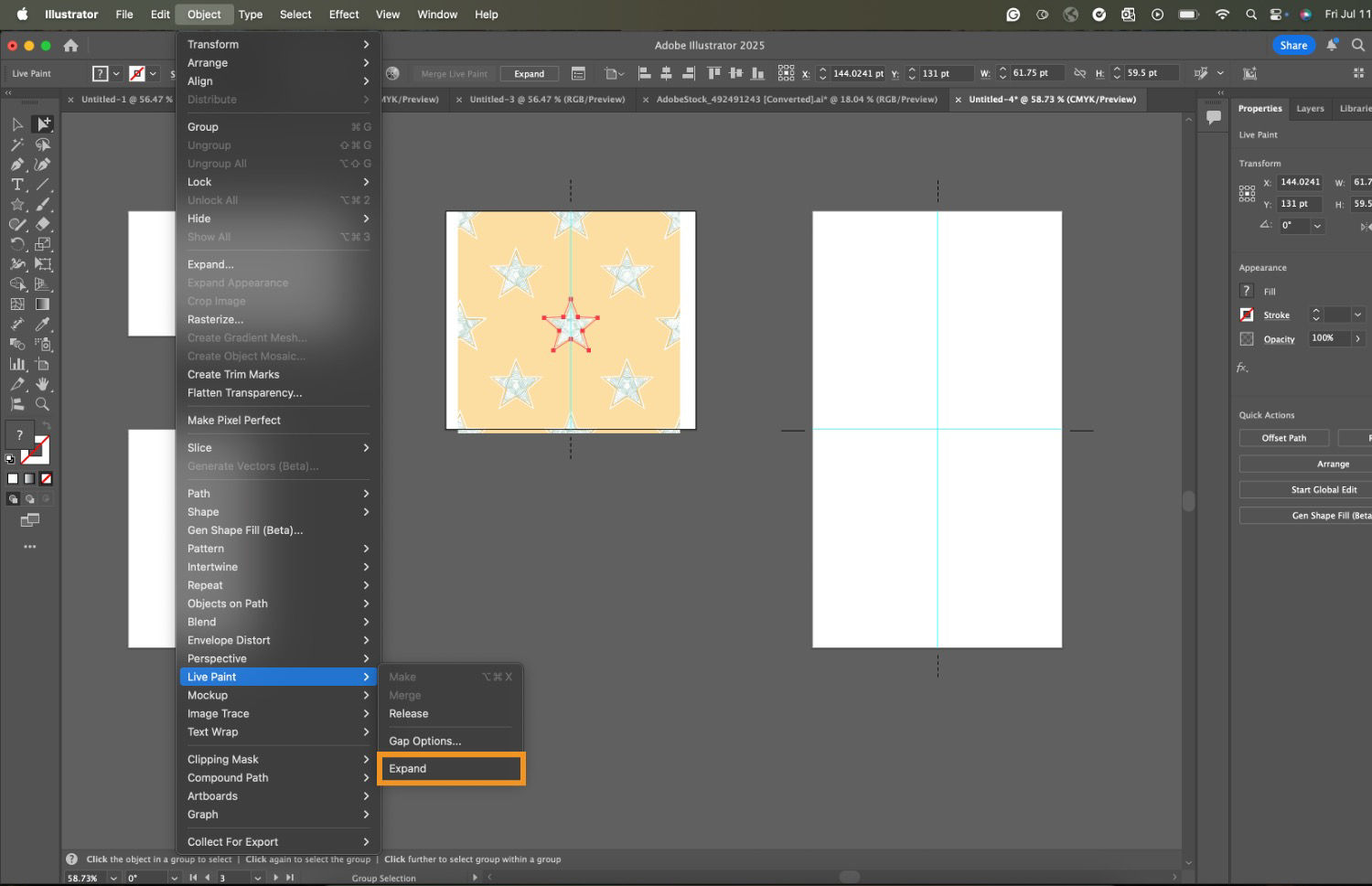Screen dimensions: 1372x886
Task: Toggle the Draw Behind drawing mode
Action: click(x=29, y=498)
